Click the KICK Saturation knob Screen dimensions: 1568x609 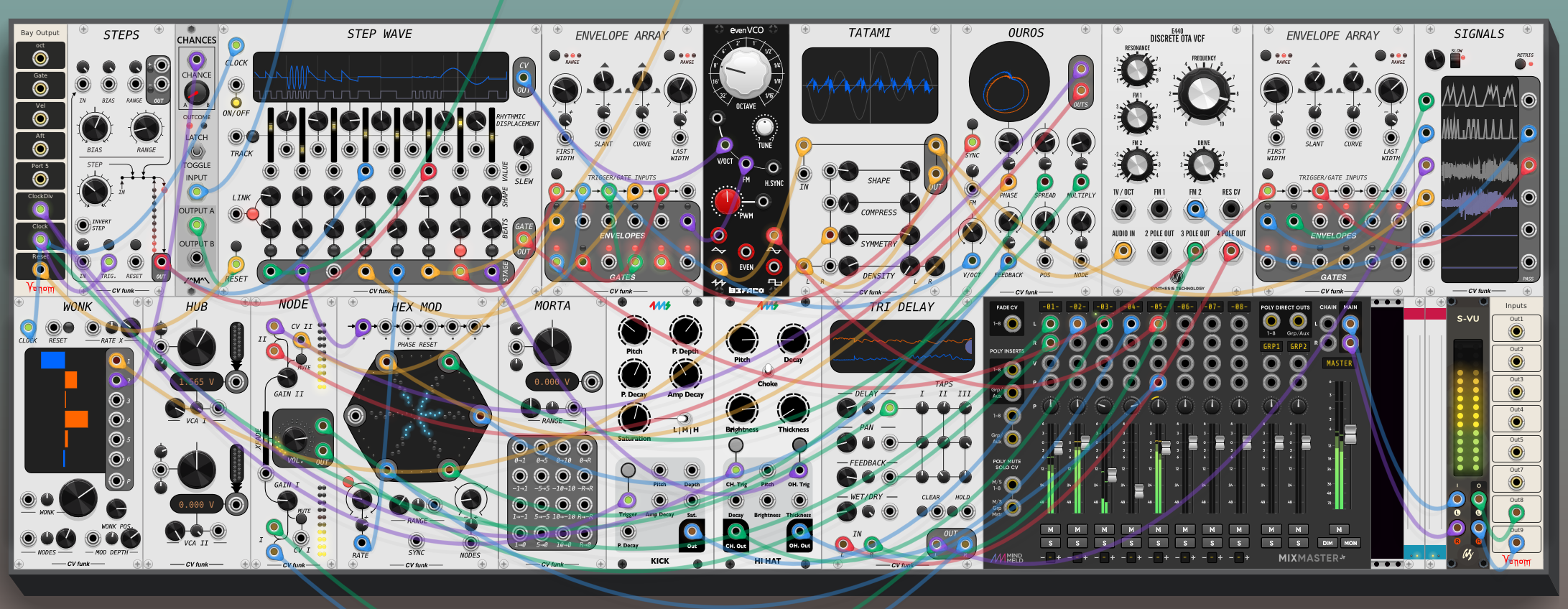click(x=634, y=417)
